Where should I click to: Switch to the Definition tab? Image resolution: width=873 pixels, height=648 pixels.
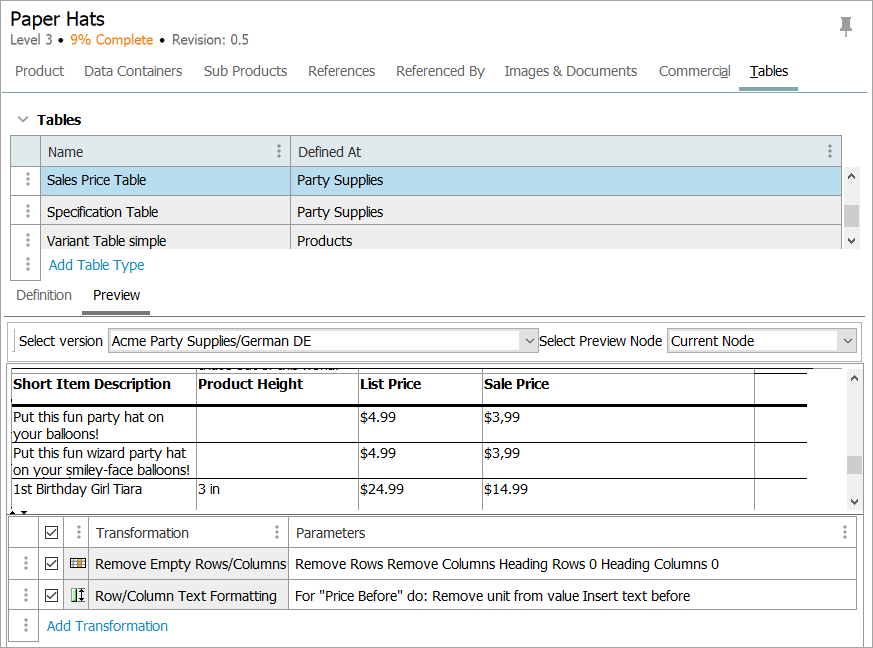(x=44, y=295)
